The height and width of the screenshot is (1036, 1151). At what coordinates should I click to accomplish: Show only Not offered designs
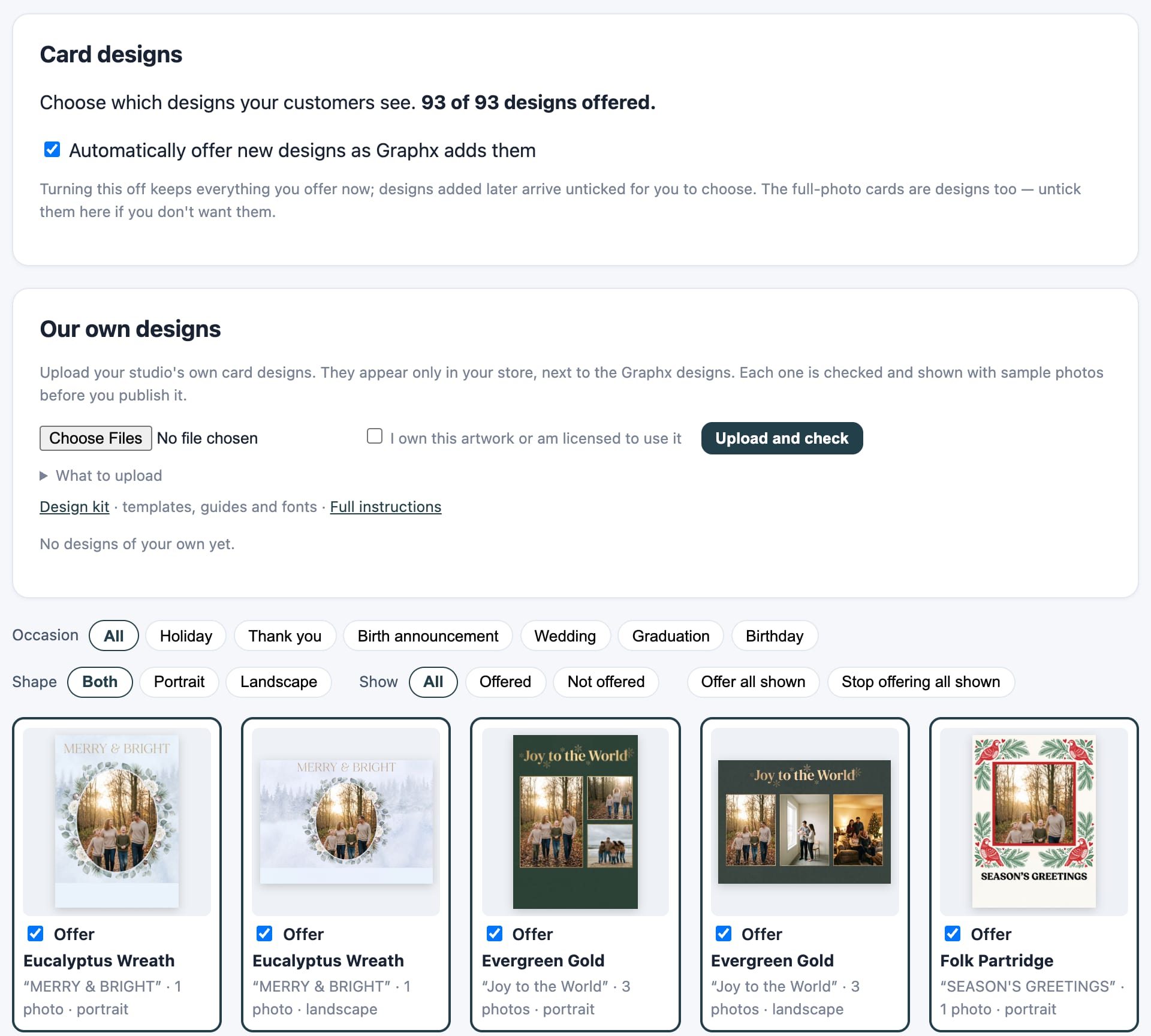pos(606,682)
